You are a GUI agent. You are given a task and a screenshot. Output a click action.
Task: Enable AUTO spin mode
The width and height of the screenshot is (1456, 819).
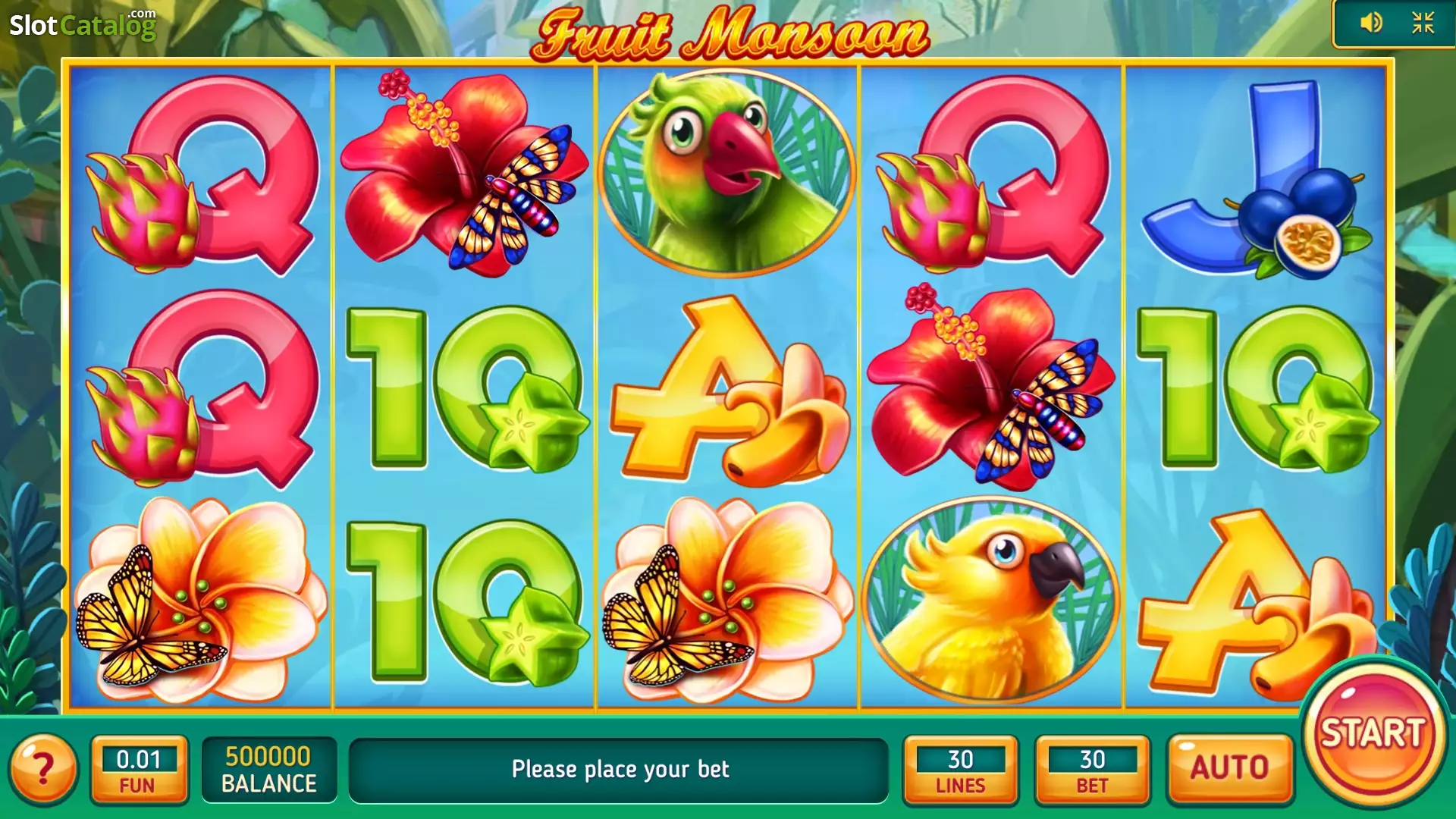coord(1229,767)
